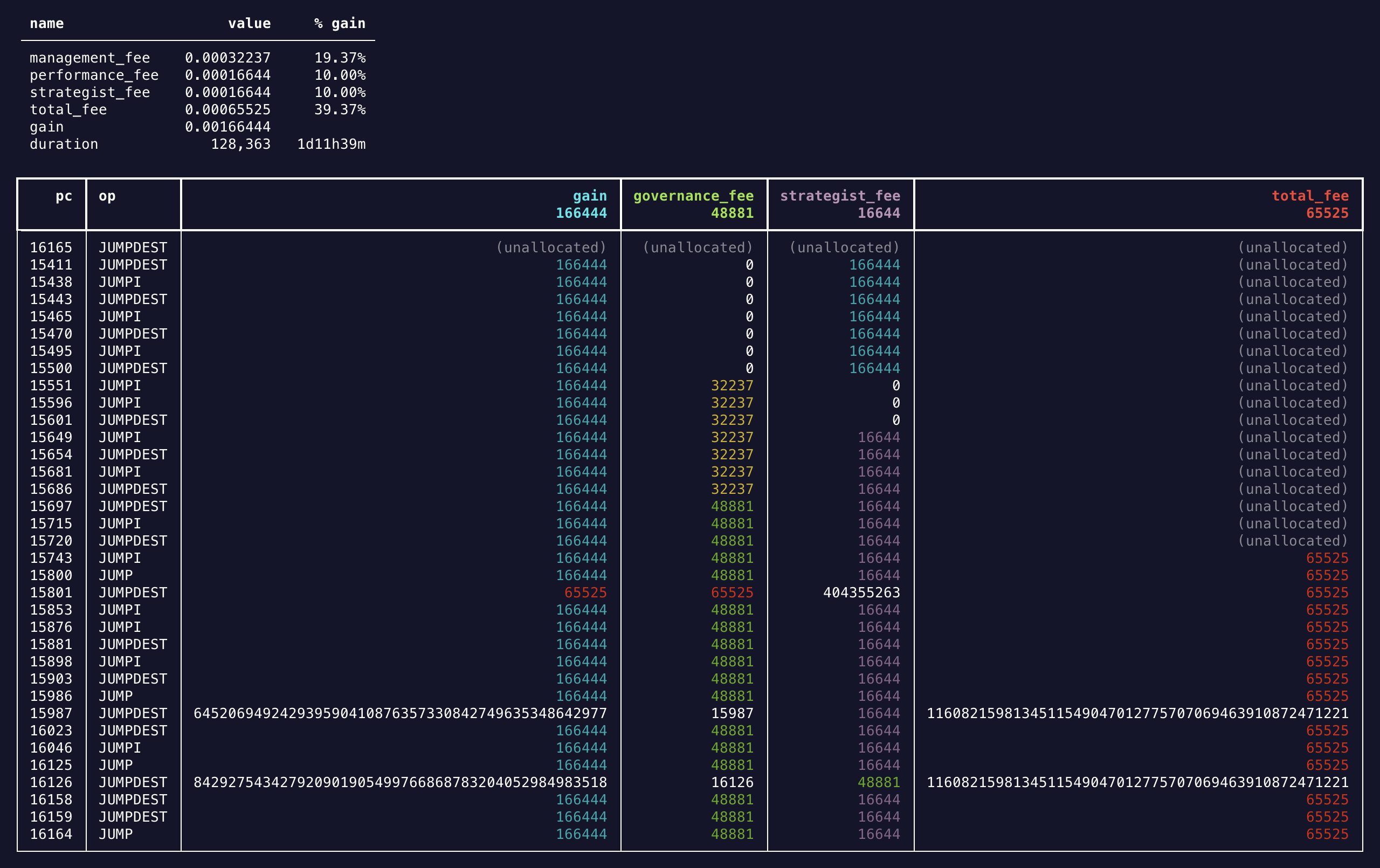Viewport: 1380px width, 868px height.
Task: Click governance_fee 32237 in row 15551
Action: click(x=733, y=386)
